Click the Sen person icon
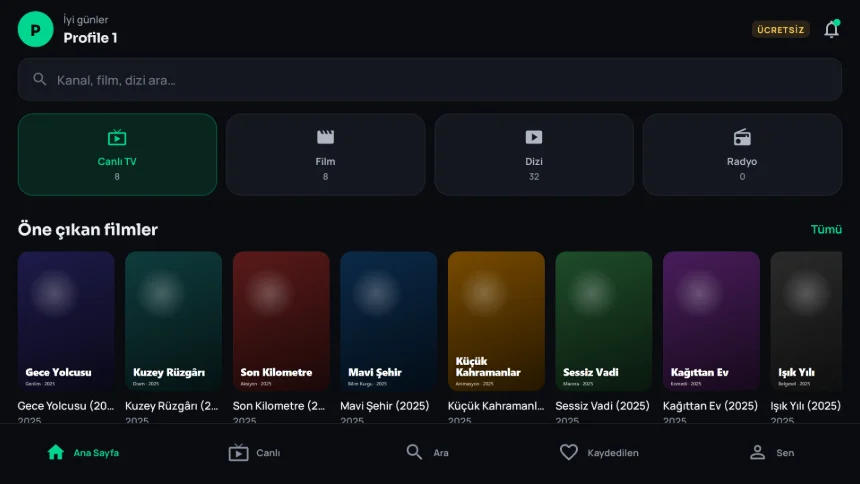 [x=757, y=452]
